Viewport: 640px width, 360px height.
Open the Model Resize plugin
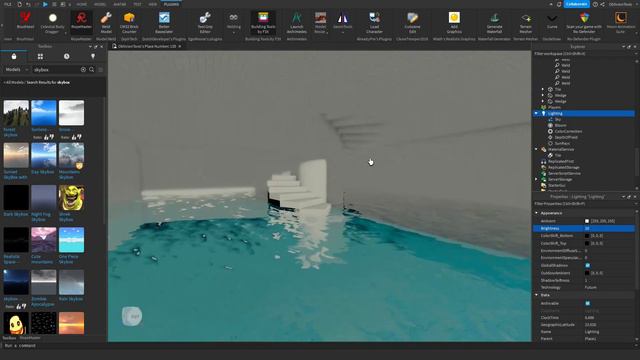pyautogui.click(x=320, y=22)
